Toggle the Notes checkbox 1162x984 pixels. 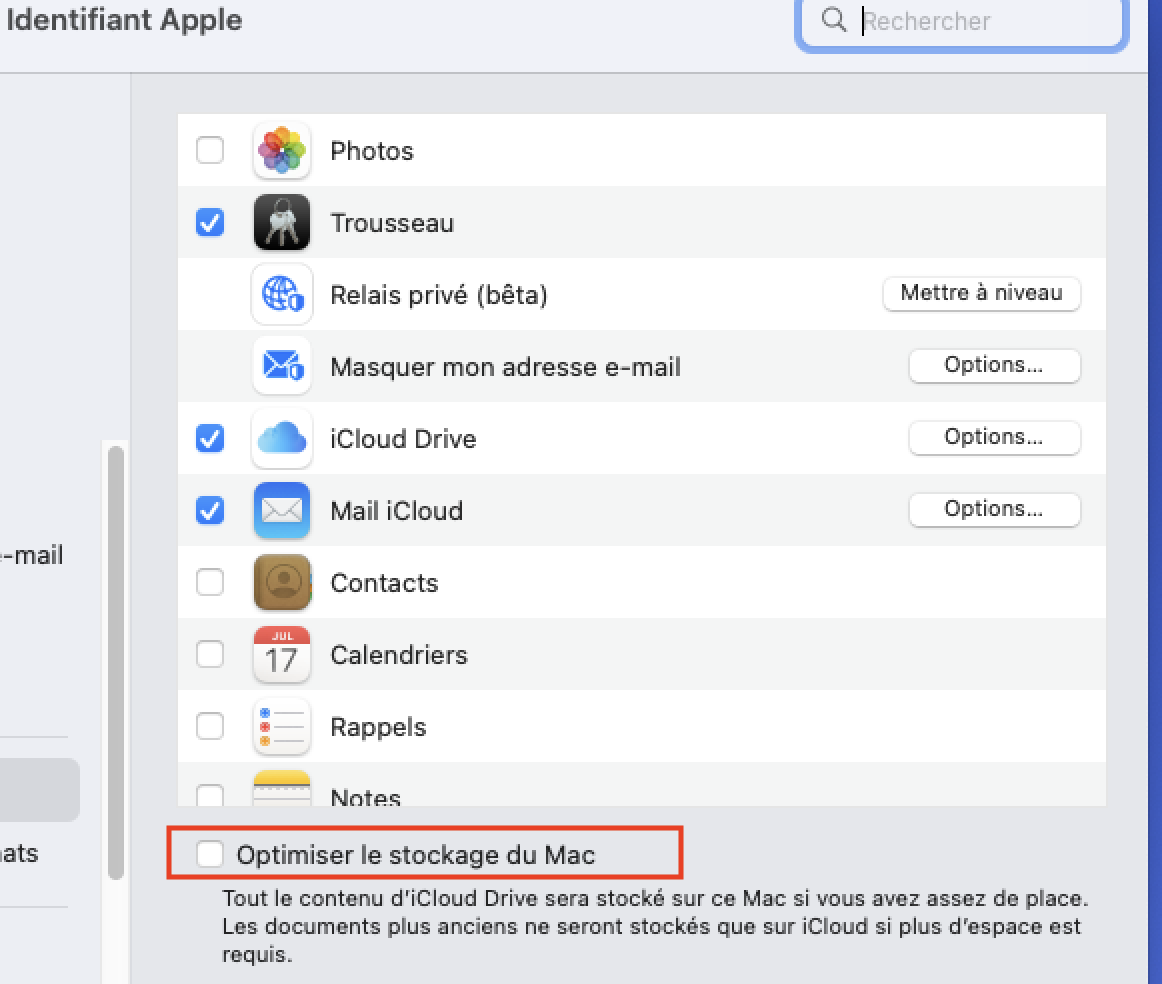(x=210, y=795)
